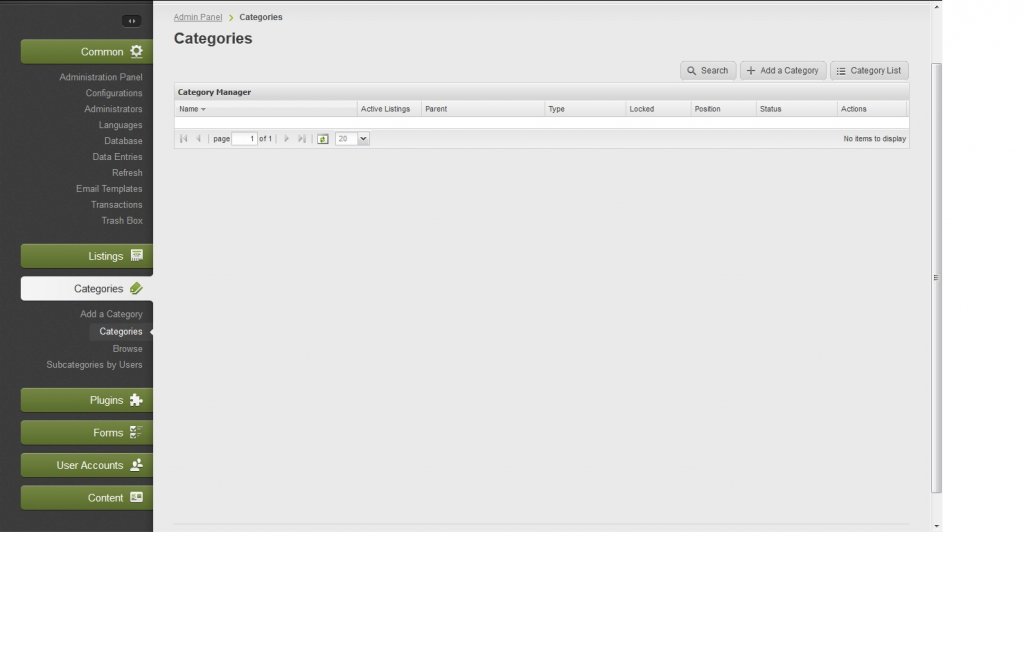The image size is (1024, 649).
Task: Open the Forms menu section
Action: click(86, 432)
